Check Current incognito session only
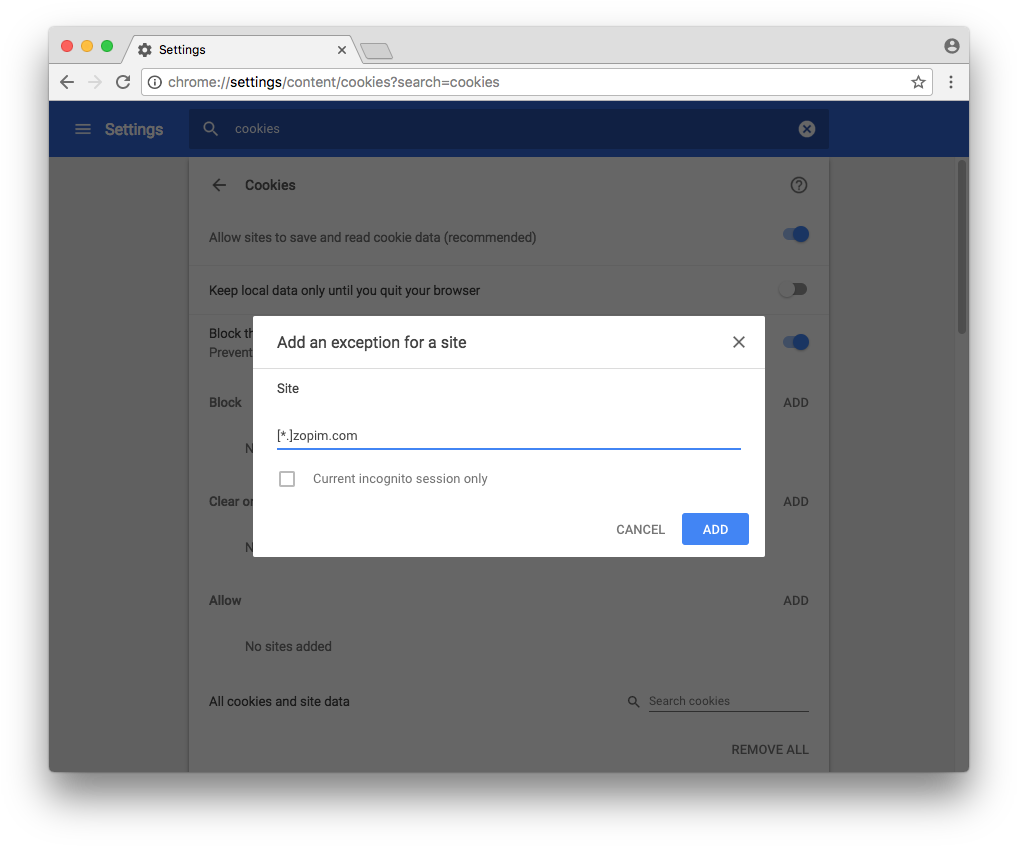1017x846 pixels. coord(287,479)
